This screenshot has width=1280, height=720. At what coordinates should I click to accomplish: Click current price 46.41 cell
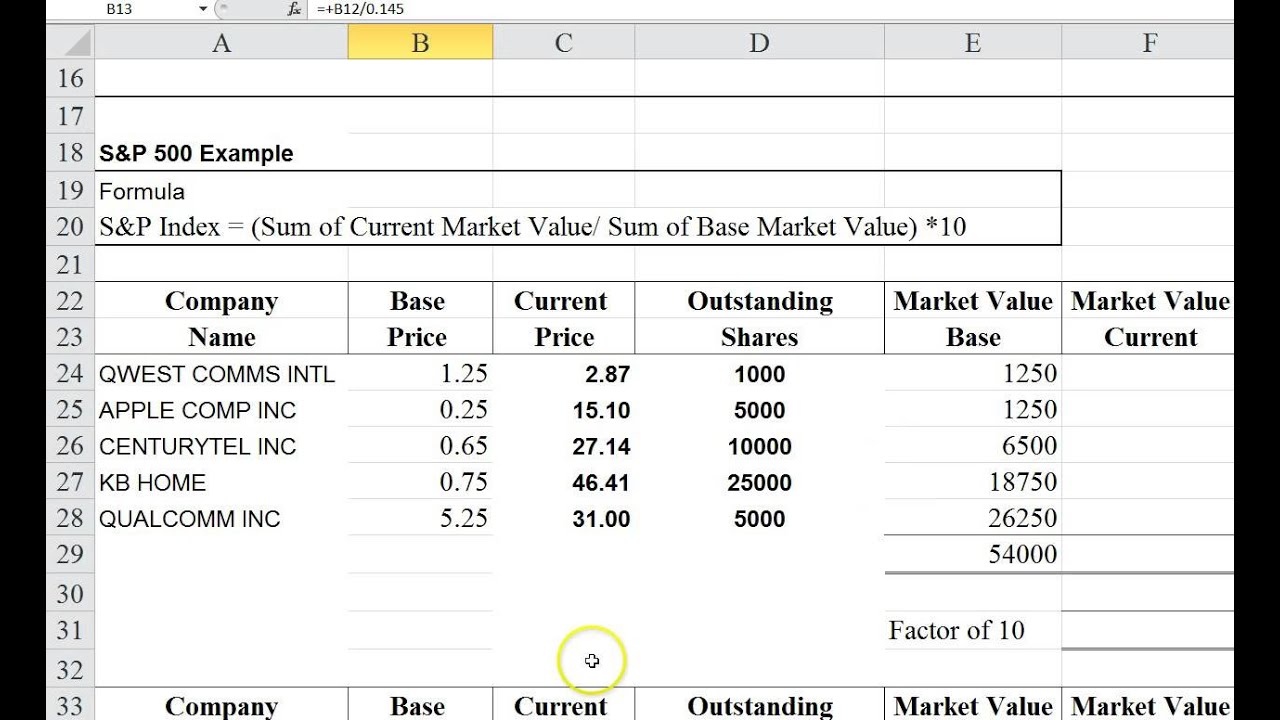tap(564, 482)
